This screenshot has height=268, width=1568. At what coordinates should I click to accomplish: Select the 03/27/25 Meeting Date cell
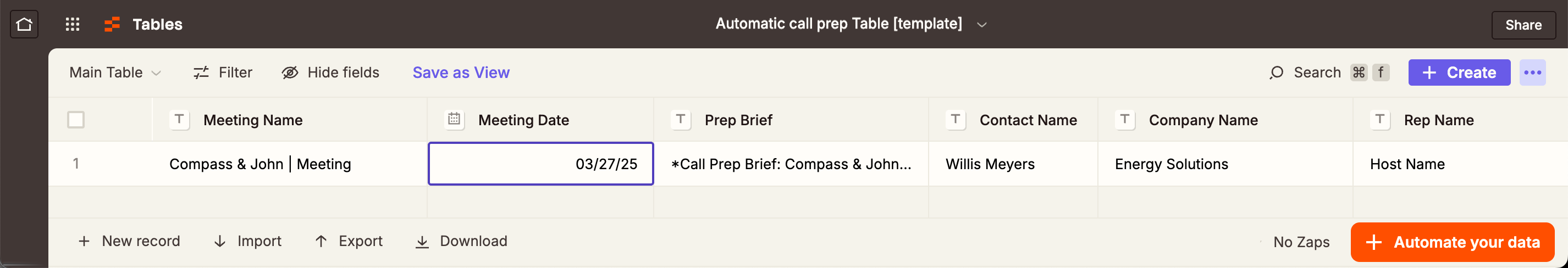(x=540, y=164)
